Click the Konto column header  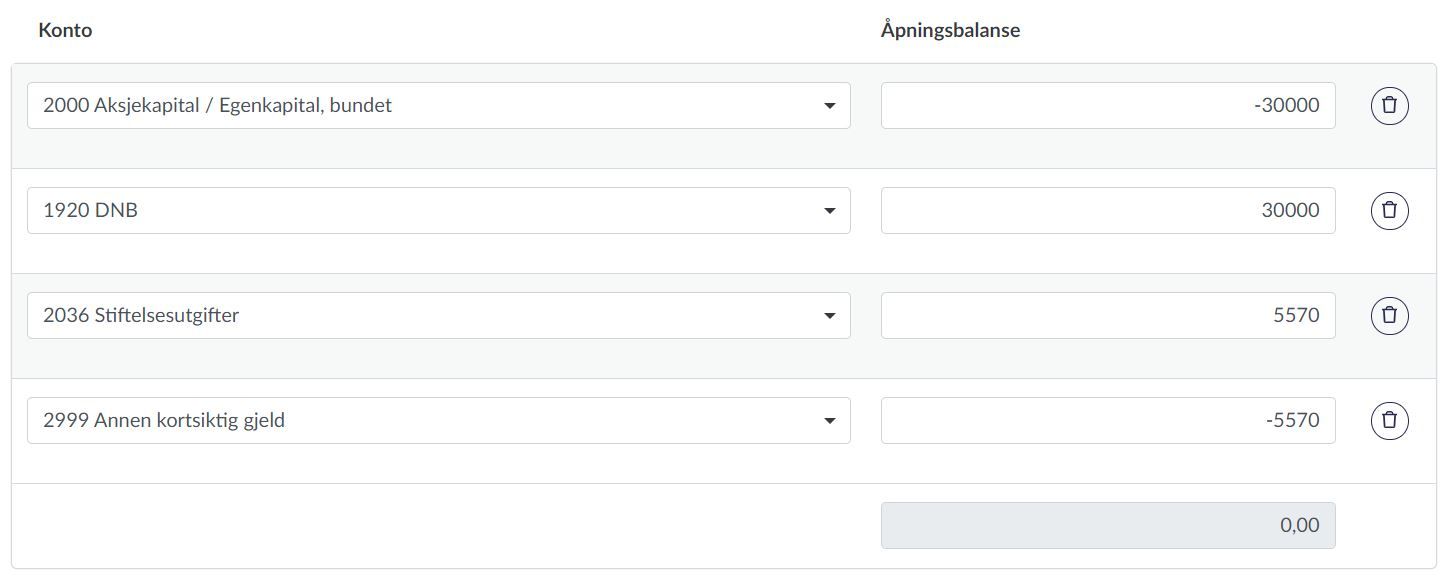point(65,30)
